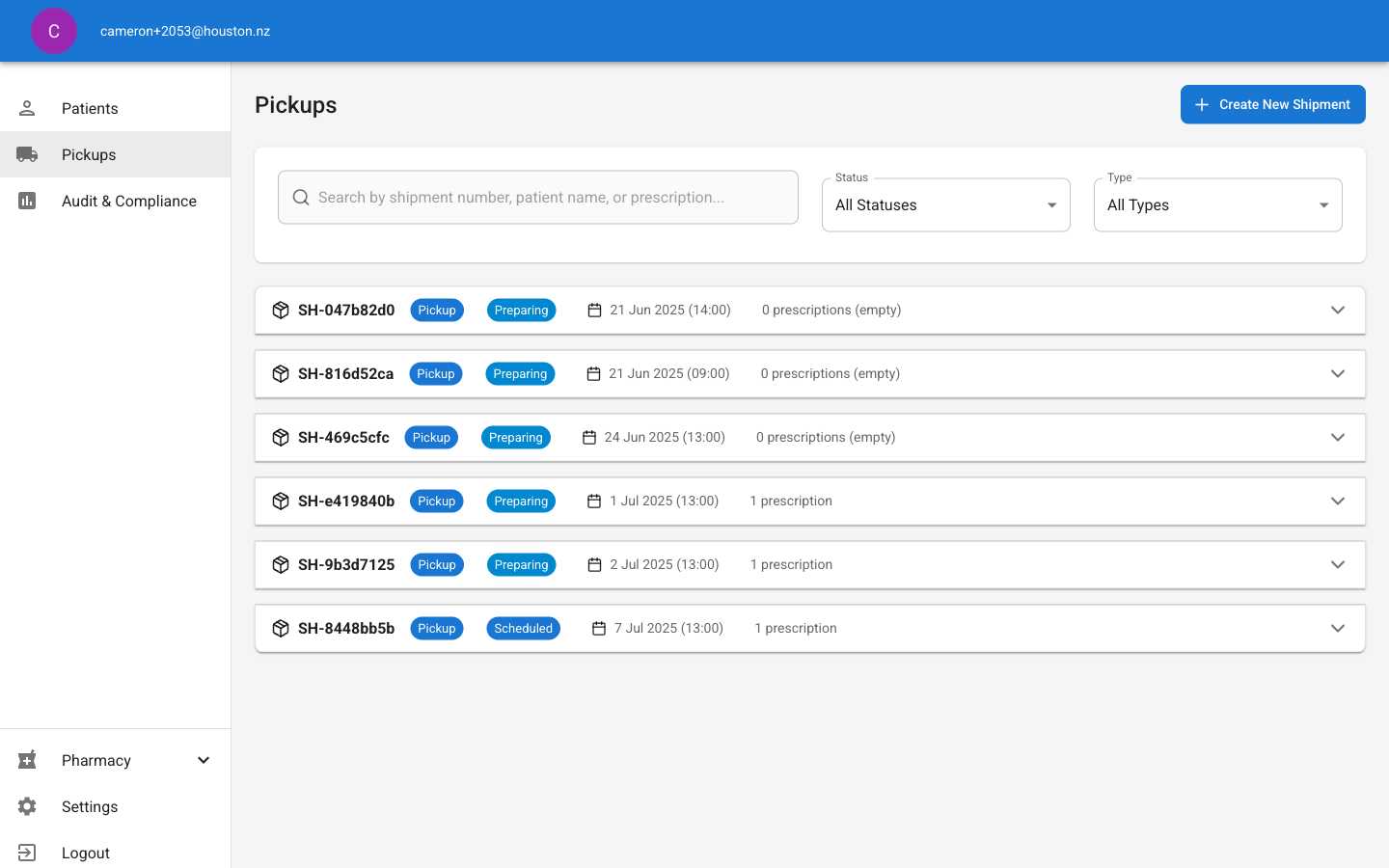
Task: Click '1 prescription' on SH-9b3d7125 row
Action: (791, 564)
